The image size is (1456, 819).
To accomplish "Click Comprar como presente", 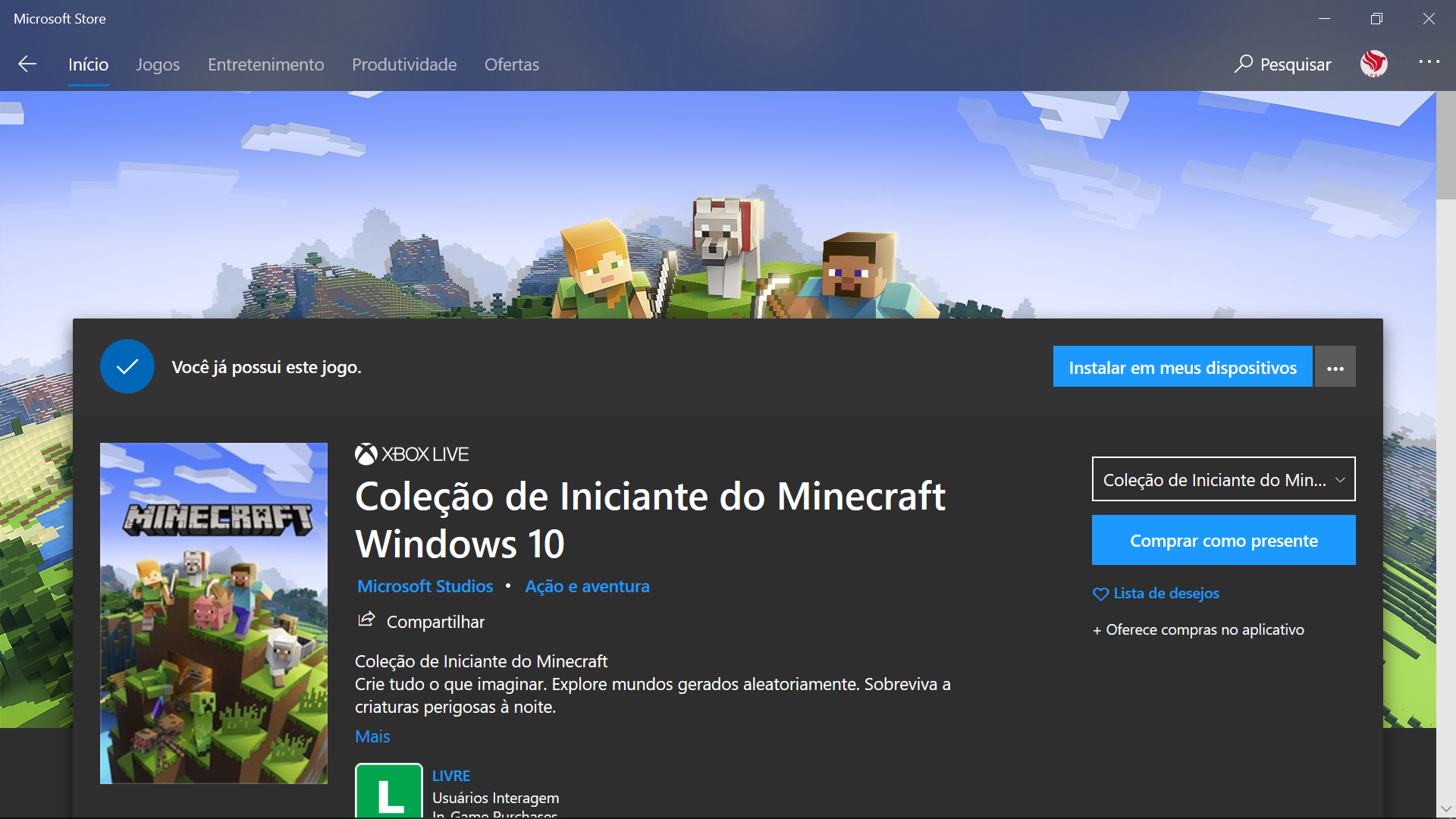I will 1223,540.
